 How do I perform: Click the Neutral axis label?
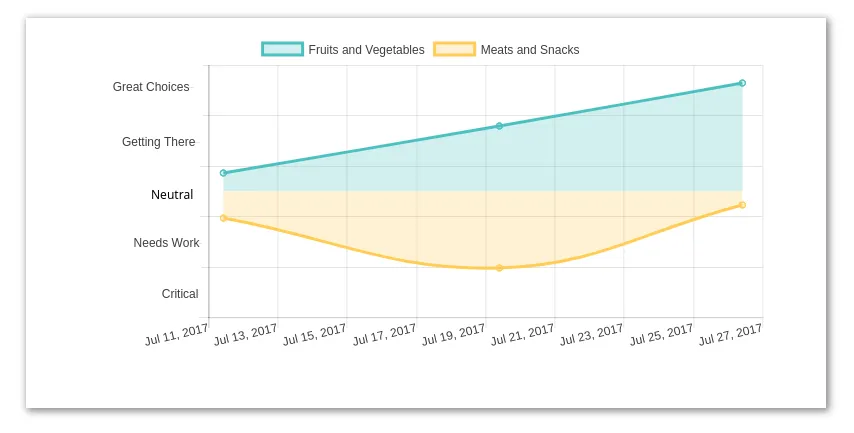click(172, 195)
